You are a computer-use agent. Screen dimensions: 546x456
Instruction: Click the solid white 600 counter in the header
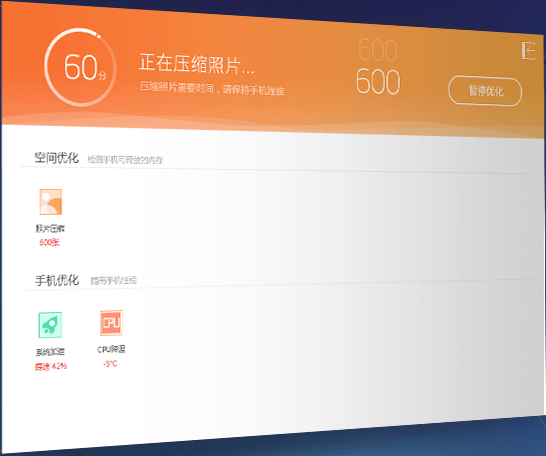(378, 82)
